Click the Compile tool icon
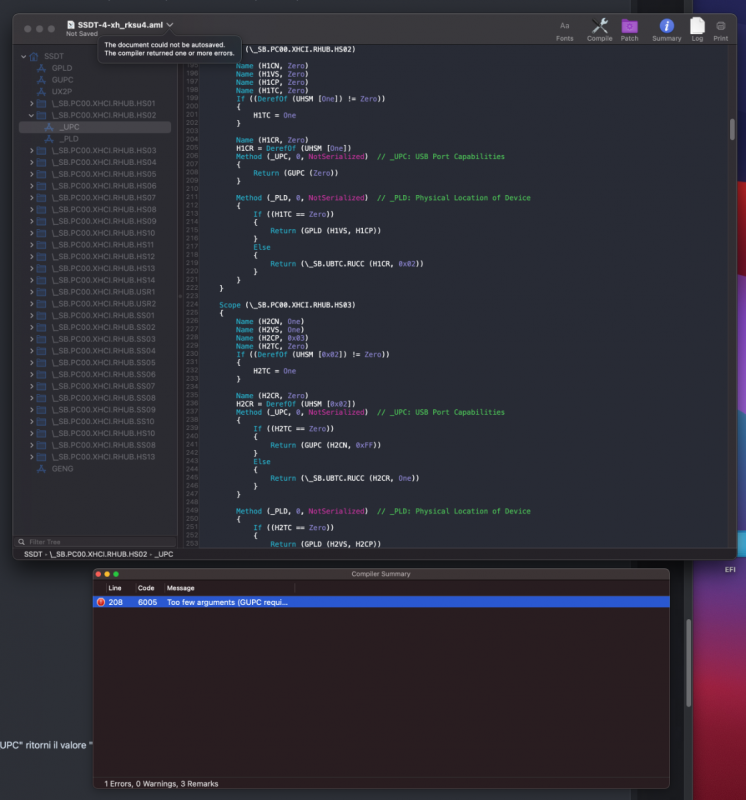 599,28
